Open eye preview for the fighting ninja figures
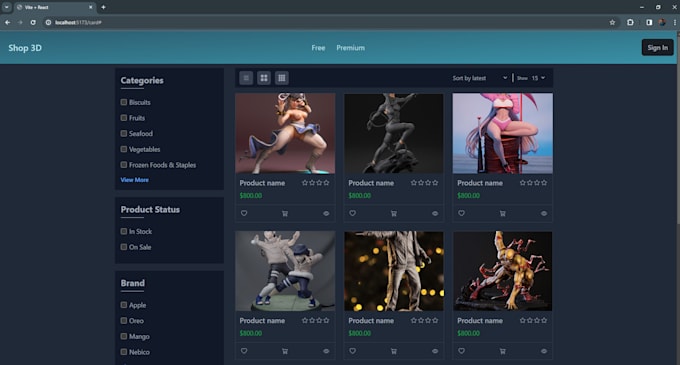This screenshot has width=680, height=365. [326, 351]
